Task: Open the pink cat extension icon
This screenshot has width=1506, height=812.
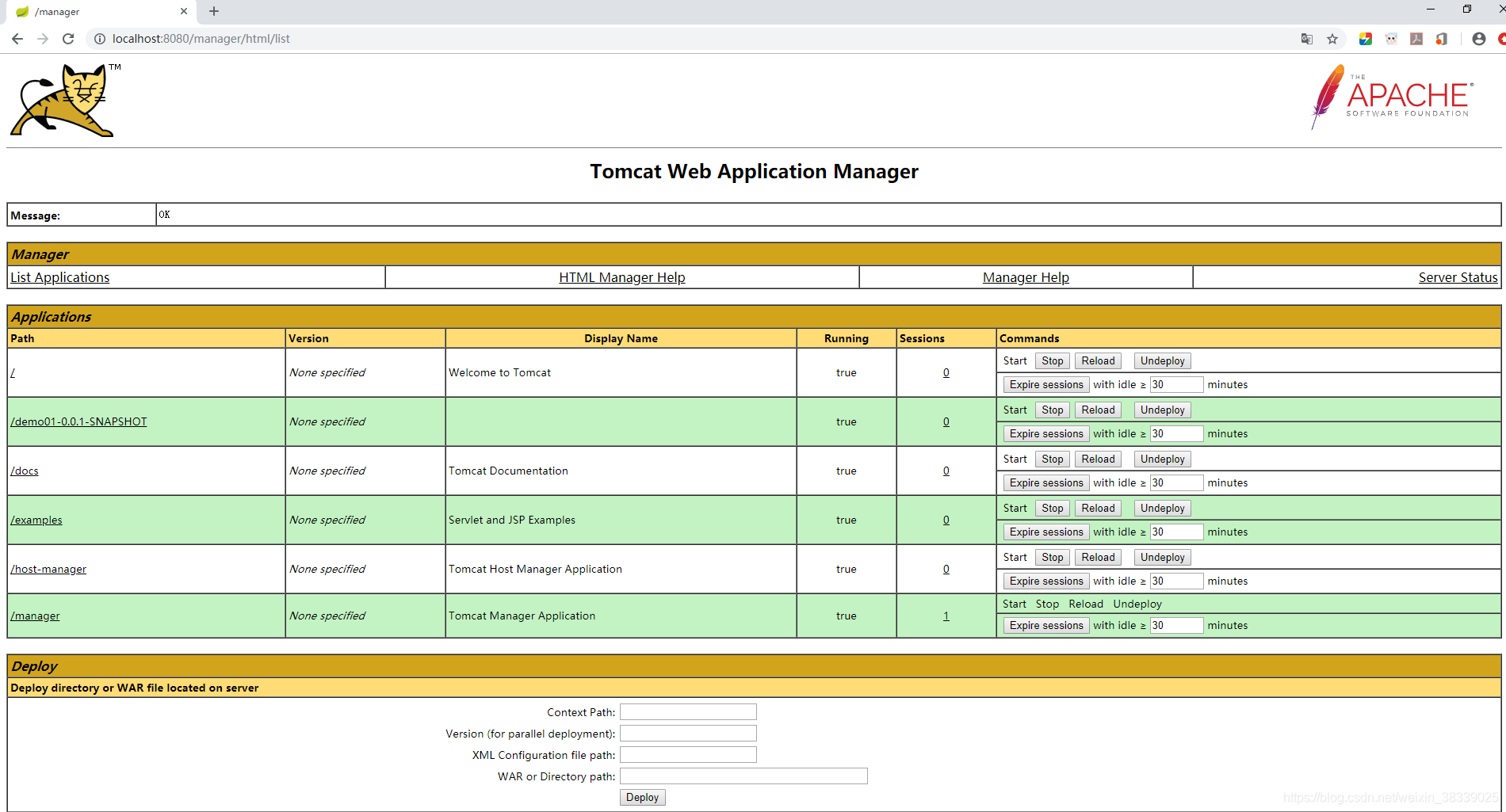Action: click(1391, 39)
